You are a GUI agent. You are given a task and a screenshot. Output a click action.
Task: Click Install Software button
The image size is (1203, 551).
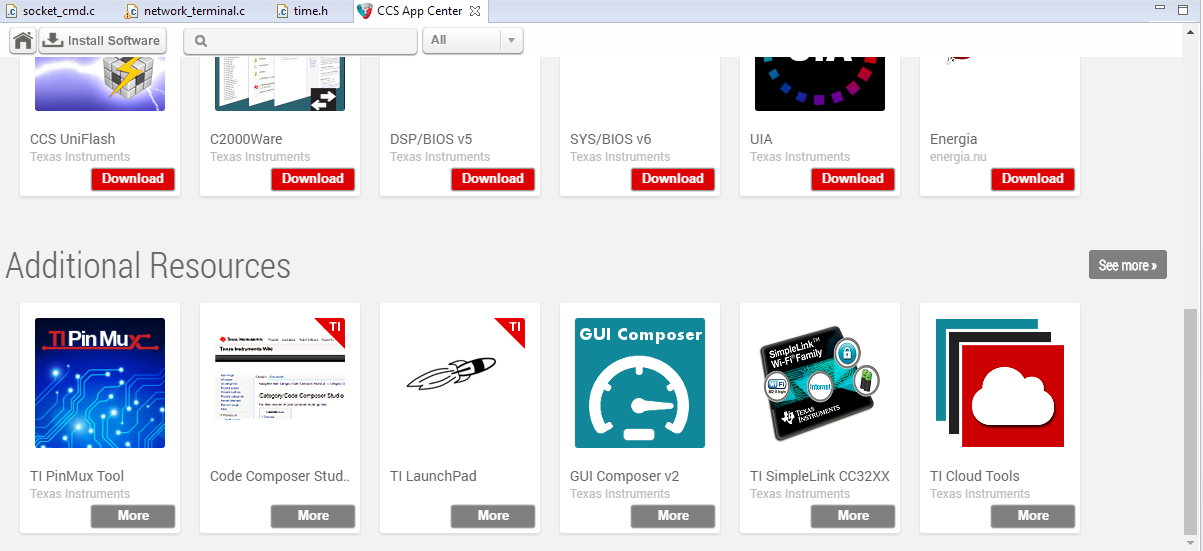pos(102,41)
